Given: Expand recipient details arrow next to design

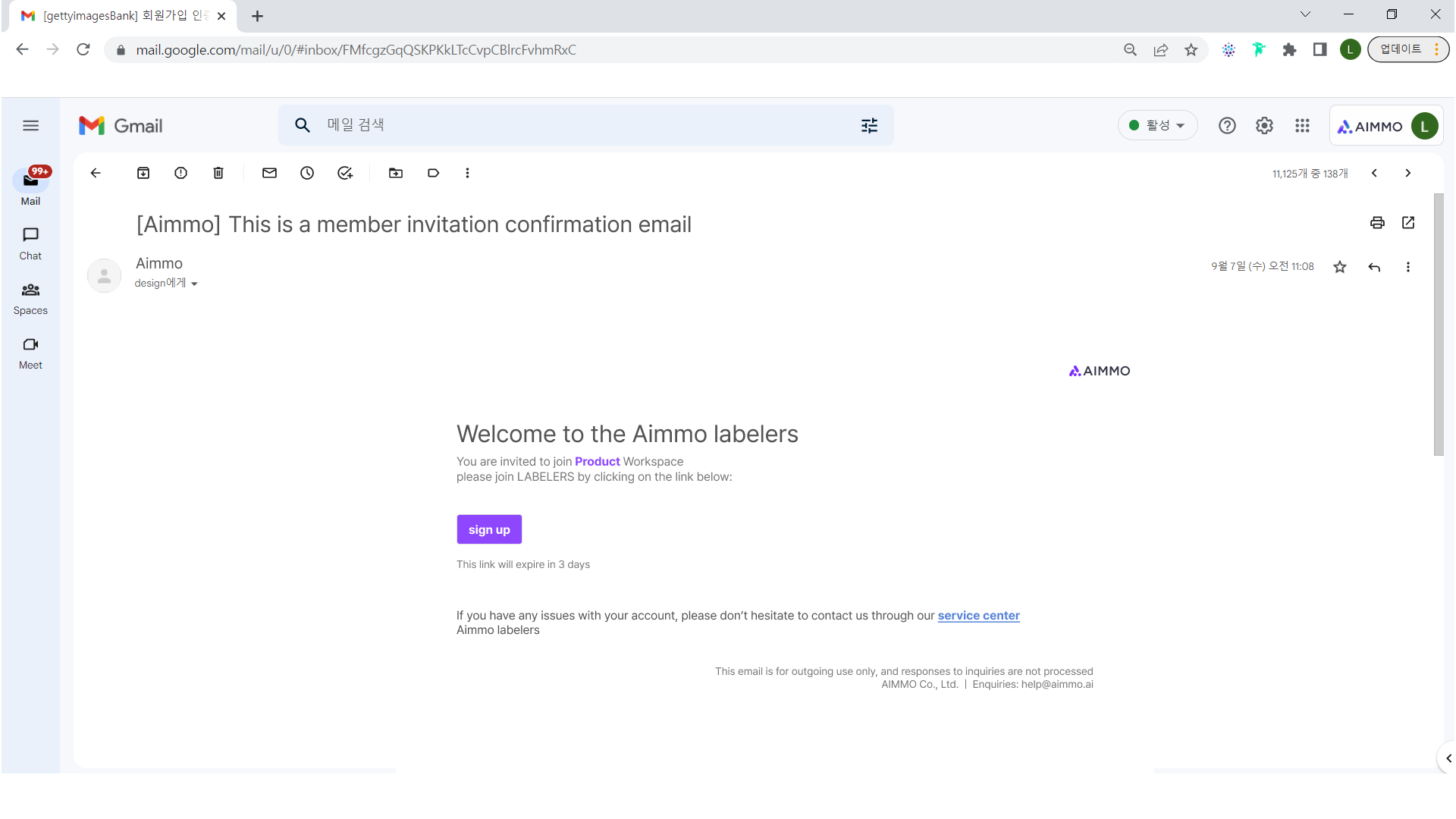Looking at the screenshot, I should point(194,284).
